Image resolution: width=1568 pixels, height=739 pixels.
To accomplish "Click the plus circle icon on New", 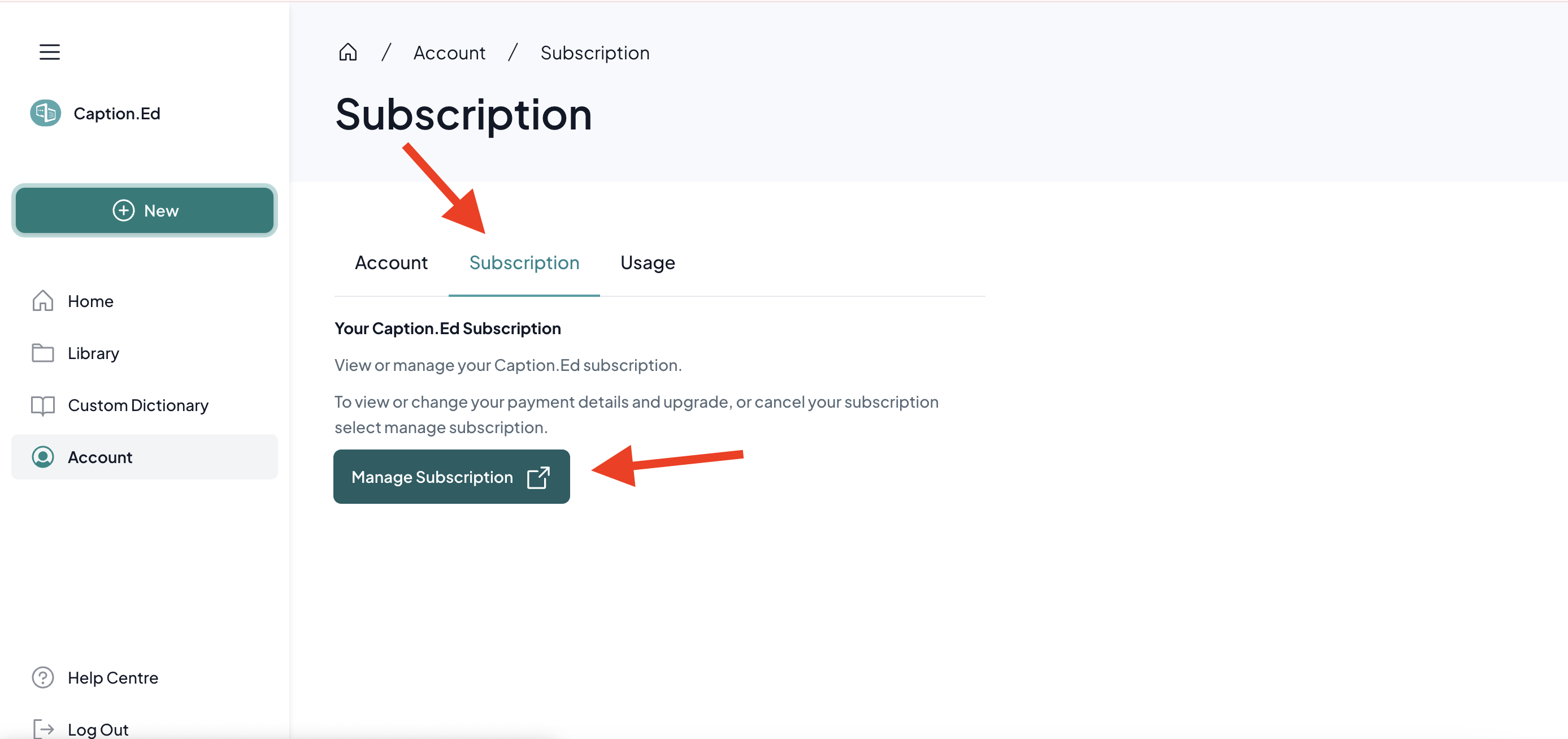I will click(124, 210).
